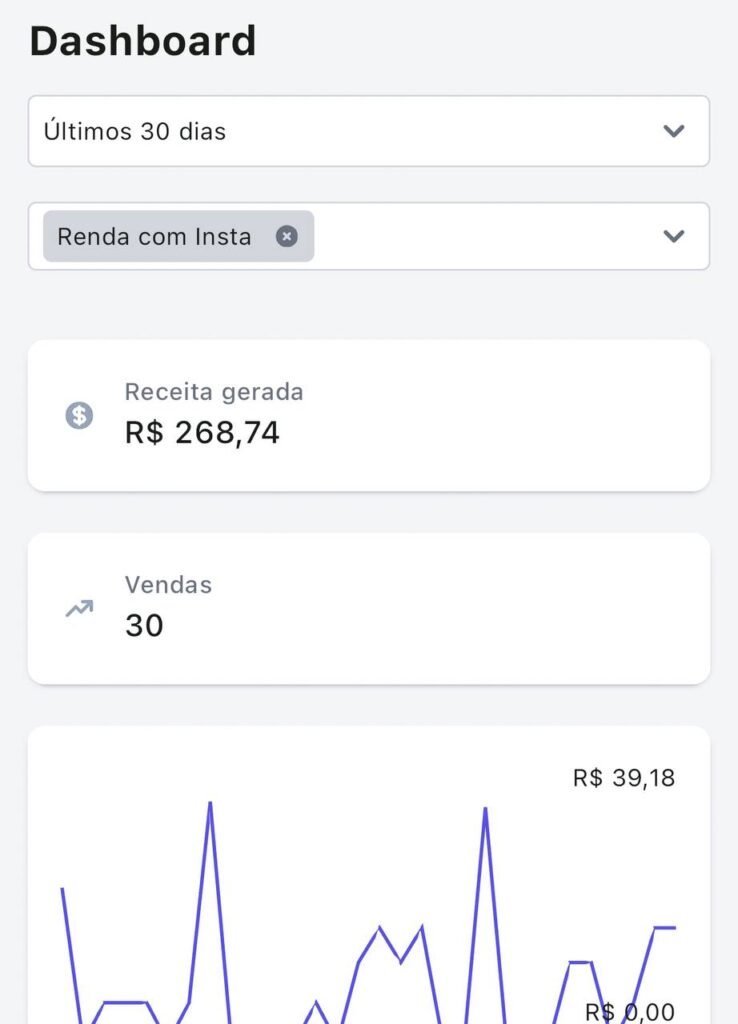Click the sales count of 30
The image size is (738, 1024).
point(144,626)
